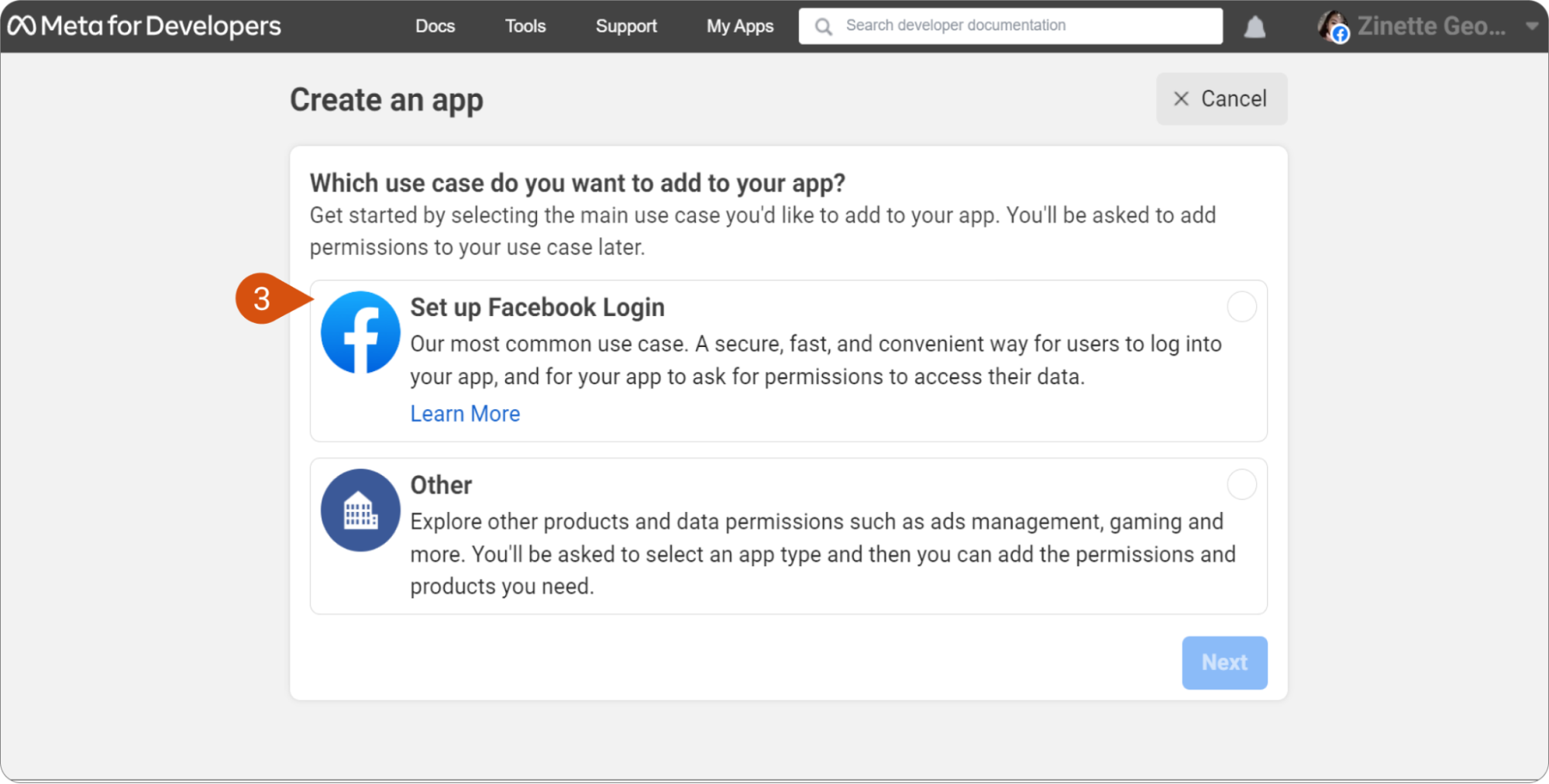Click the Next button
Image resolution: width=1549 pixels, height=784 pixels.
point(1224,662)
